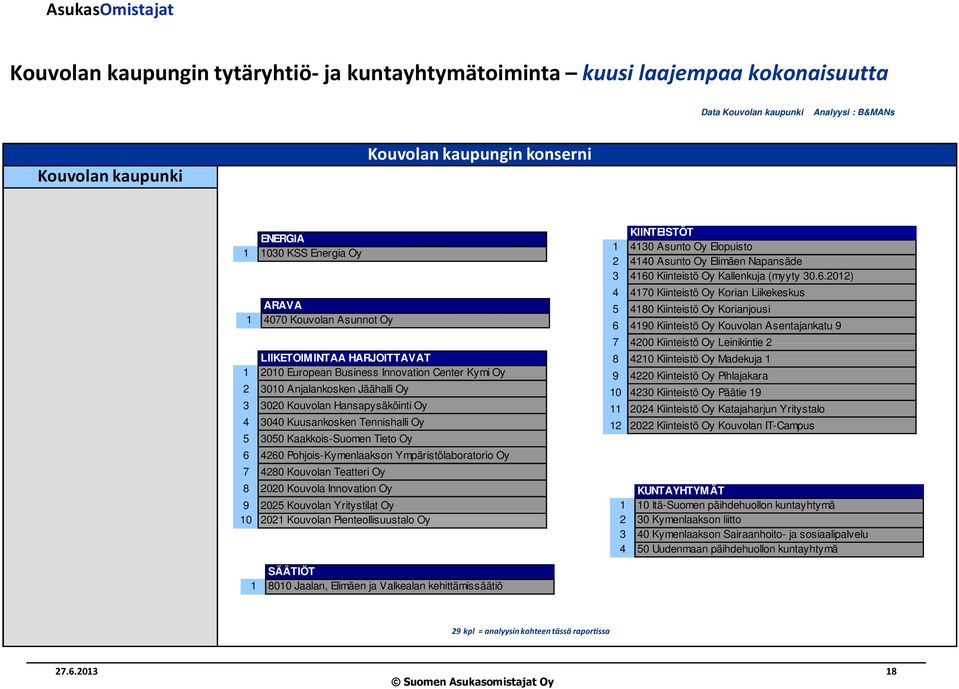Click row '3020 Kouvolan Hansapysäköinti Oy'

coord(402,405)
